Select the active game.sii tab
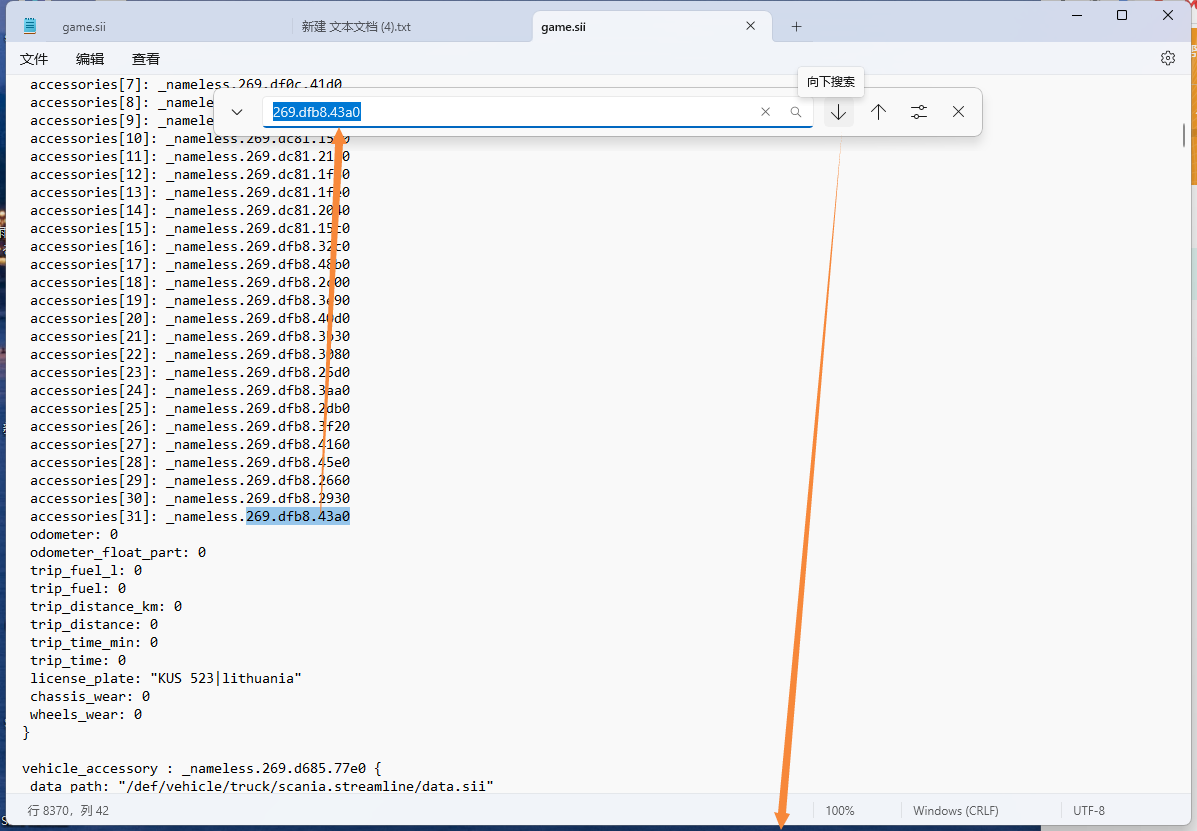 tap(563, 27)
